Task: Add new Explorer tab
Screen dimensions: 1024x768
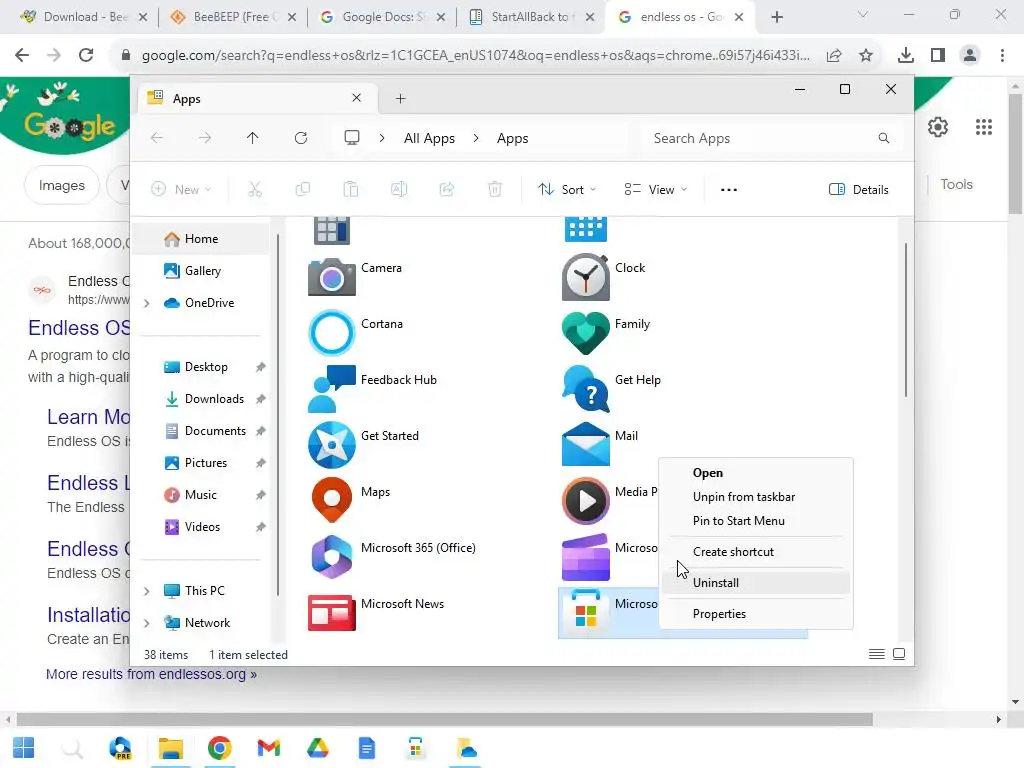Action: (x=401, y=99)
